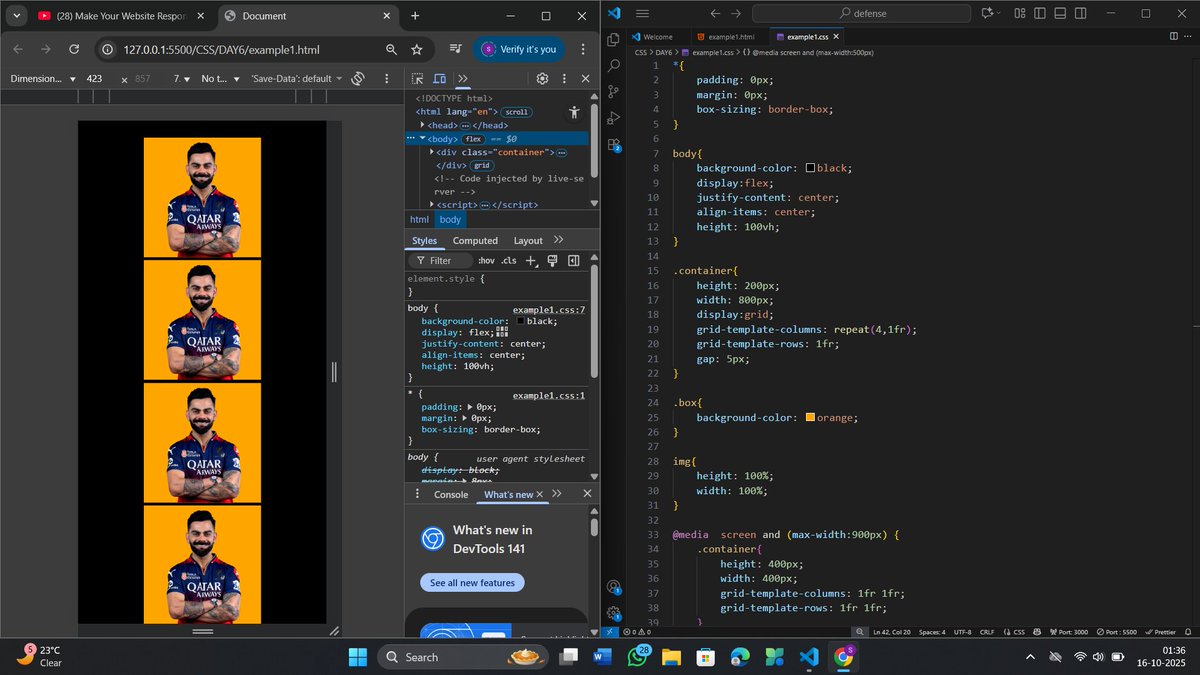Screen dimensions: 1200x675
Task: Click the orange color swatch in the editor
Action: coord(810,417)
